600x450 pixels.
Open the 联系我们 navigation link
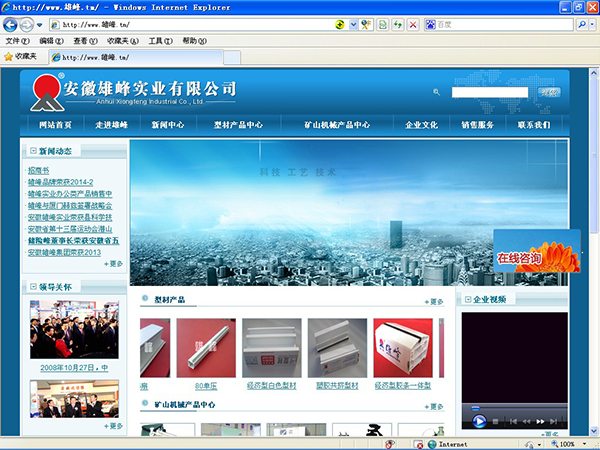click(533, 125)
